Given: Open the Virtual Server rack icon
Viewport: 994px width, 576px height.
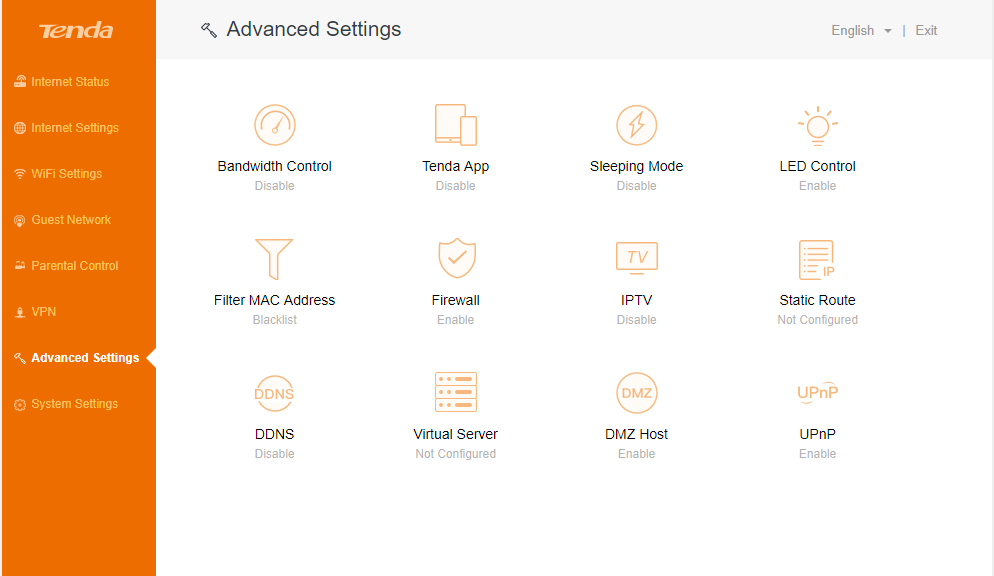Looking at the screenshot, I should pyautogui.click(x=456, y=392).
